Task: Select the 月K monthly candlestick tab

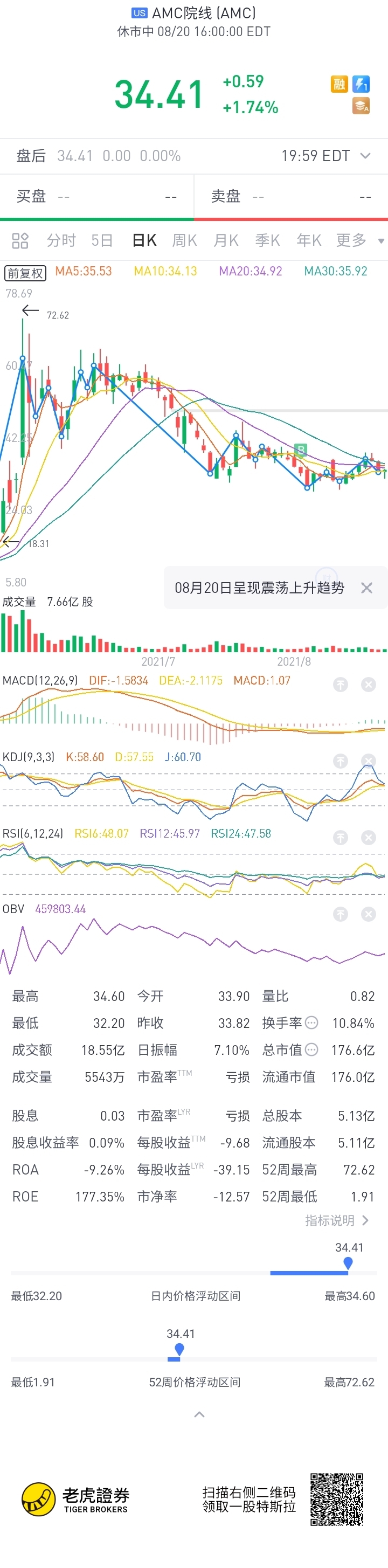Action: point(226,240)
